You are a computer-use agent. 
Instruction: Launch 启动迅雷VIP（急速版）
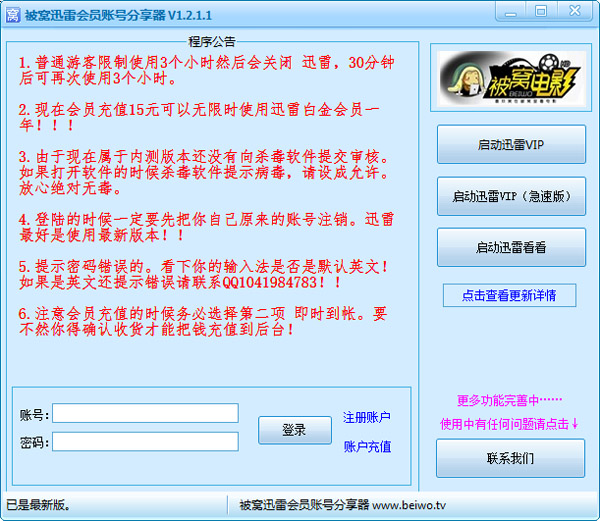click(511, 196)
